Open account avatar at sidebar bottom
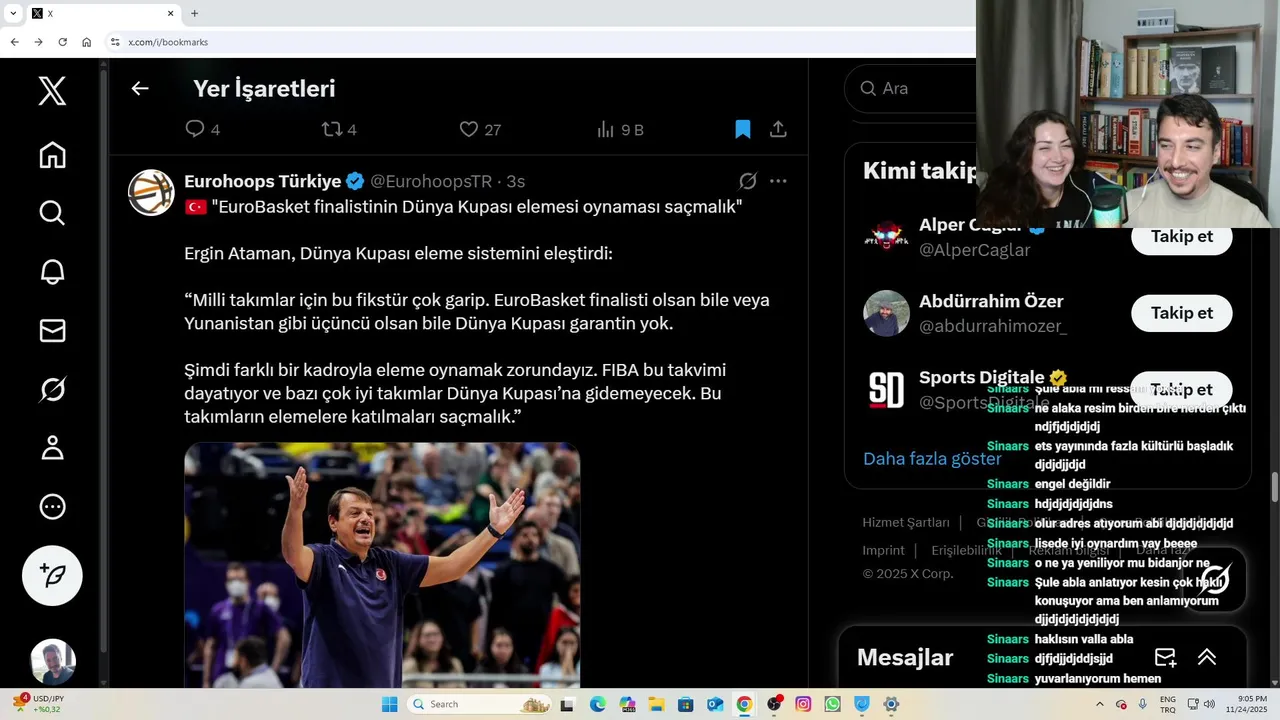 [x=53, y=662]
